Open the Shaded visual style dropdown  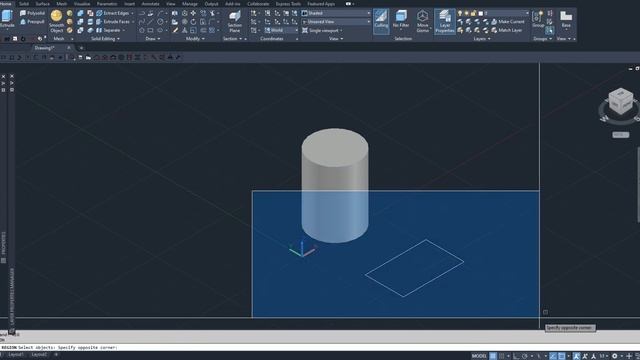pos(336,13)
